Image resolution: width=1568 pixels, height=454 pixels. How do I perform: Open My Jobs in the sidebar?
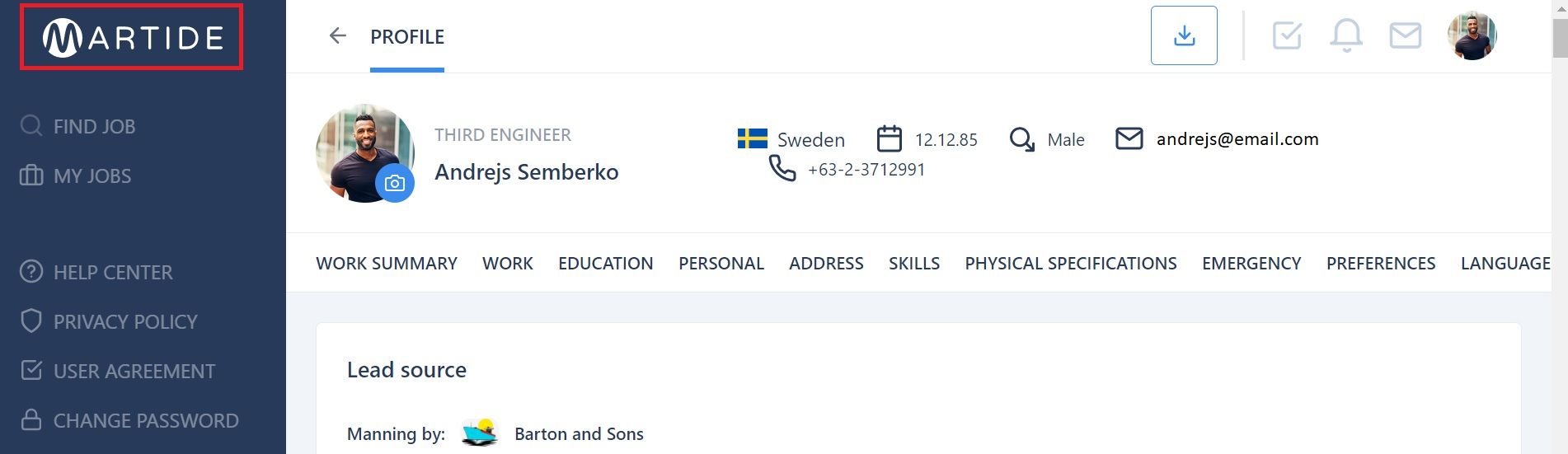pos(76,176)
